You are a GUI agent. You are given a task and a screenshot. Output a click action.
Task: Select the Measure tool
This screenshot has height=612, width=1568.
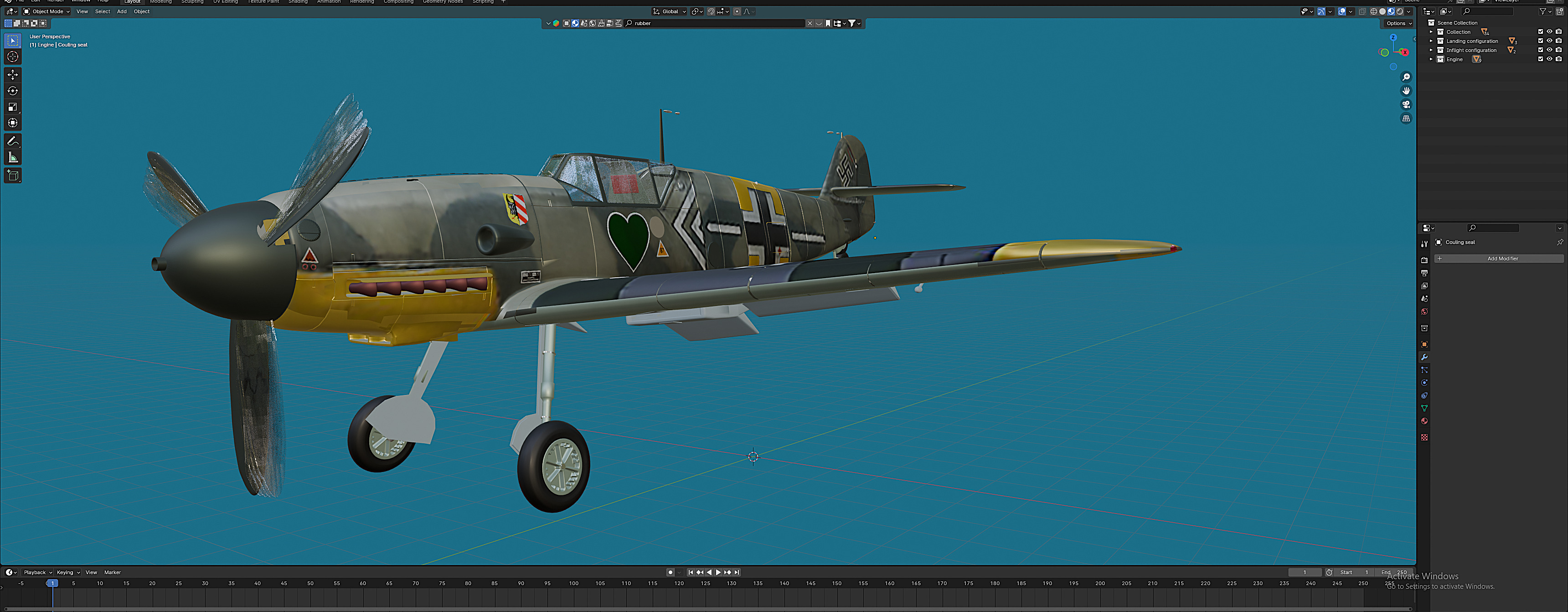point(13,158)
